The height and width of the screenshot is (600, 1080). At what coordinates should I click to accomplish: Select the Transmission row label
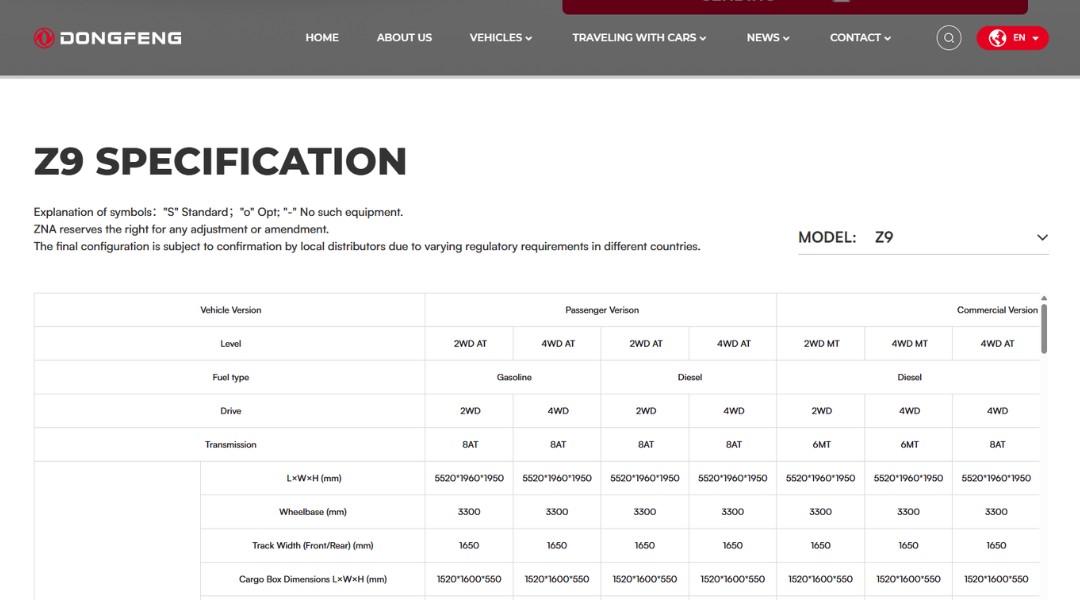pyautogui.click(x=231, y=445)
